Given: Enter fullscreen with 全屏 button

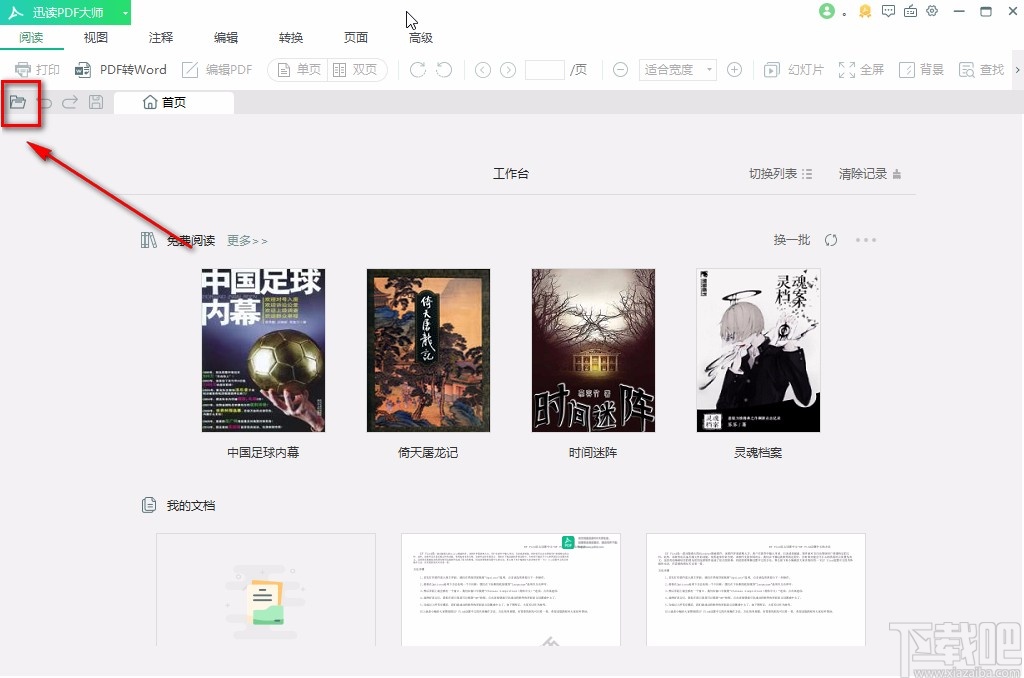Looking at the screenshot, I should pos(861,70).
